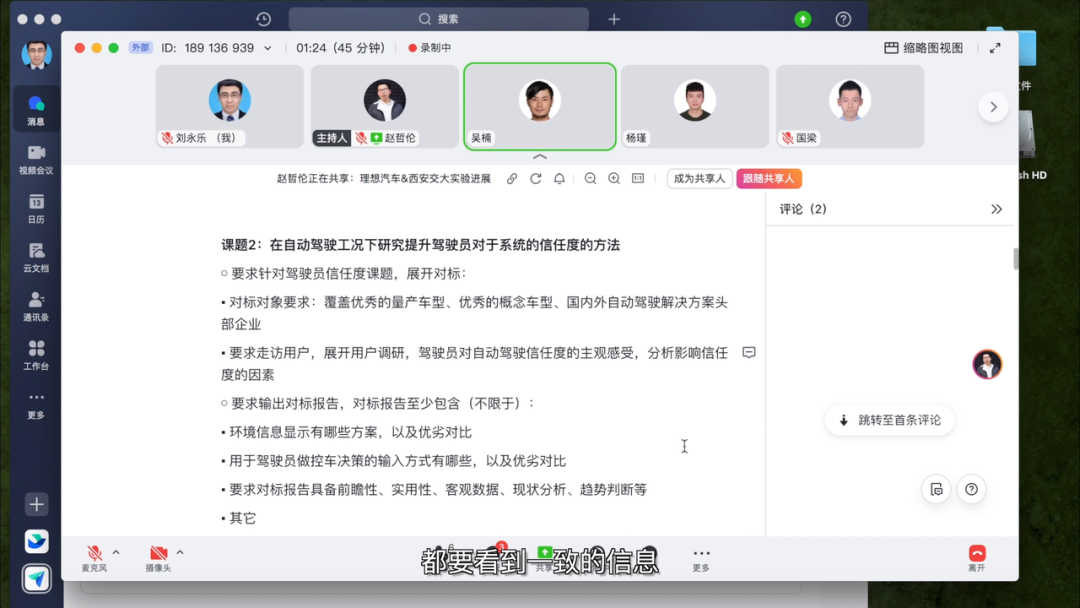Open the 更多 menu in meeting toolbar

pos(701,557)
